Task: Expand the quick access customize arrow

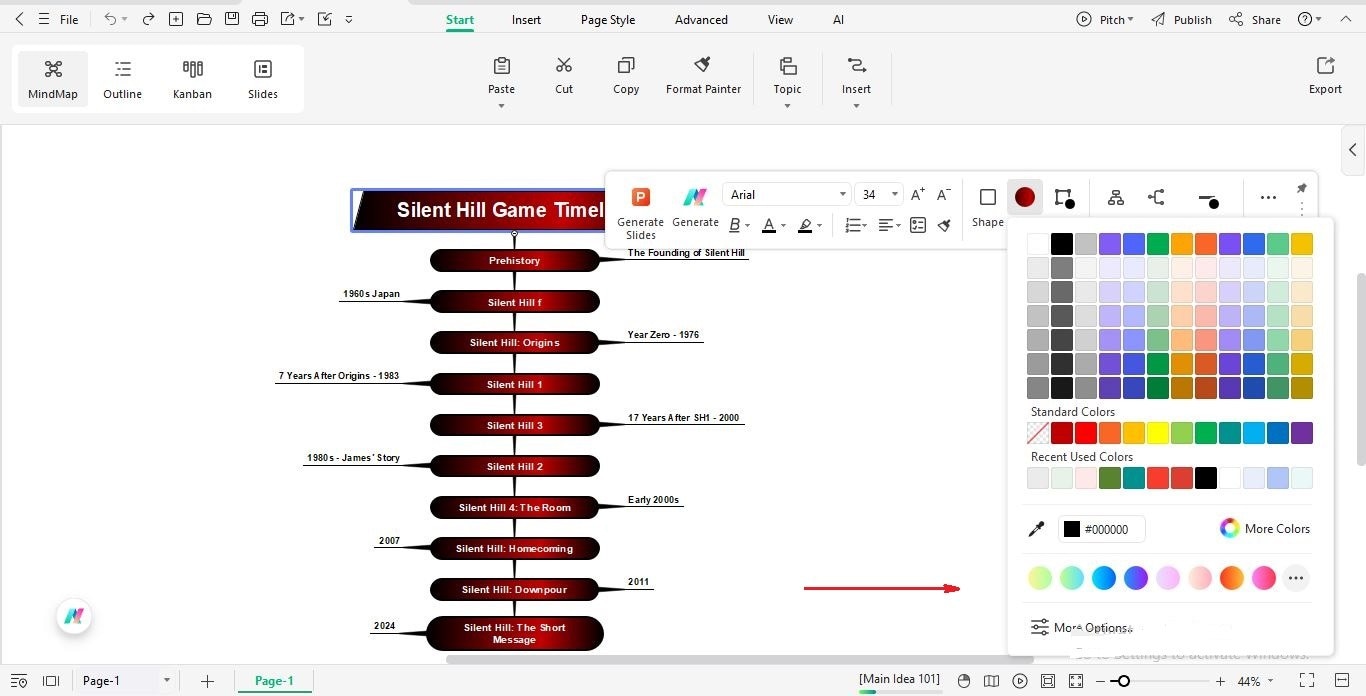Action: 348,19
